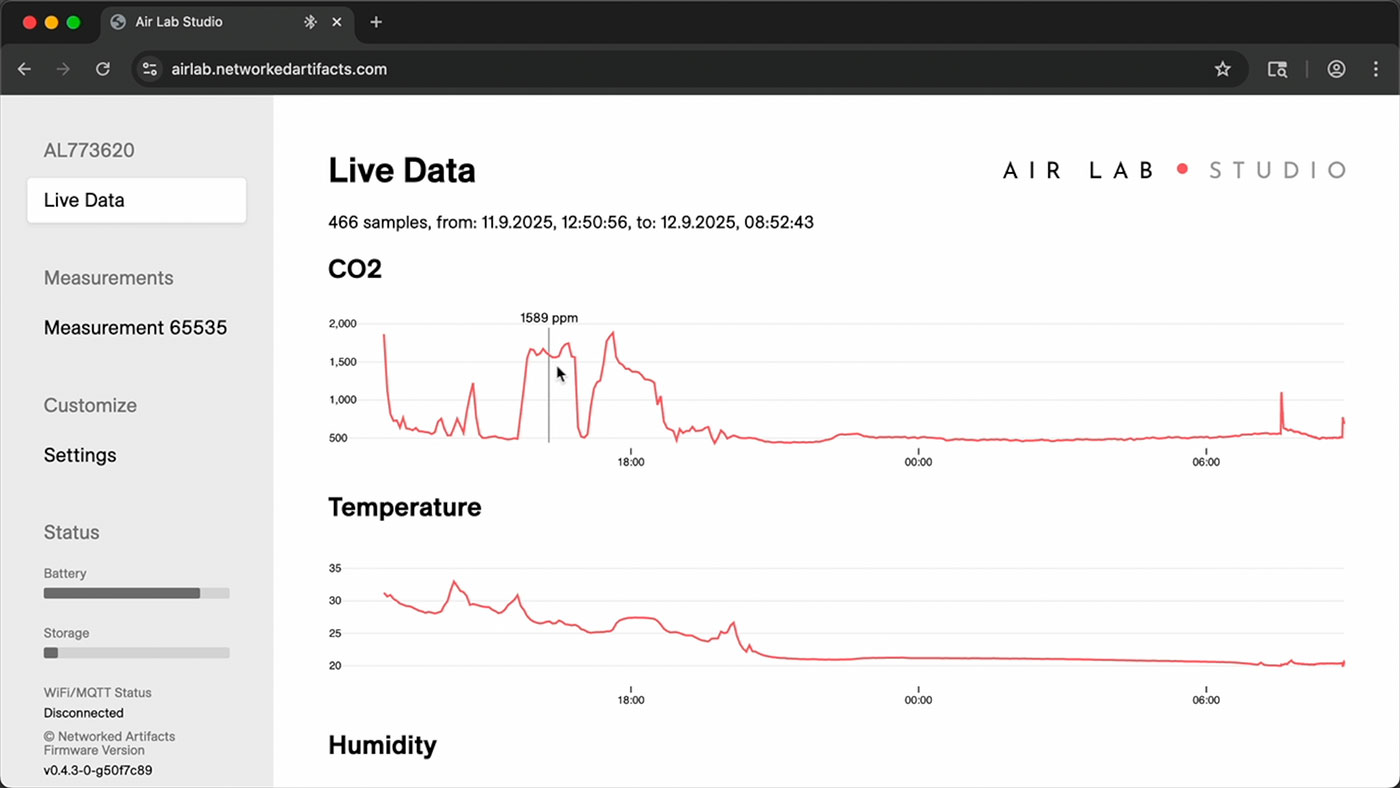This screenshot has width=1400, height=788.
Task: Click the lens search icon in the toolbar
Action: click(1277, 69)
